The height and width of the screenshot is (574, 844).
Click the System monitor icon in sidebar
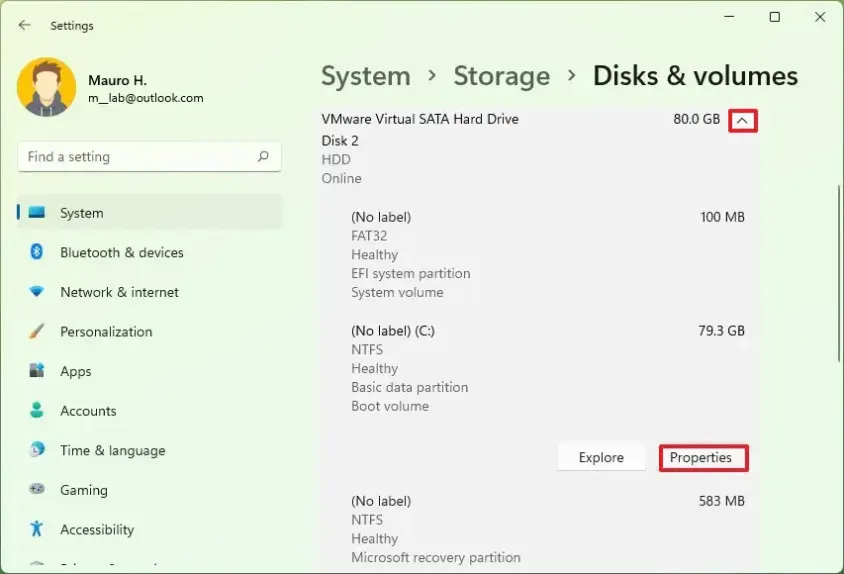(x=37, y=213)
